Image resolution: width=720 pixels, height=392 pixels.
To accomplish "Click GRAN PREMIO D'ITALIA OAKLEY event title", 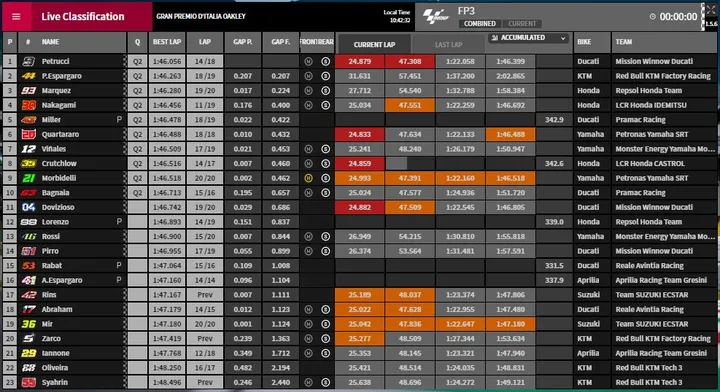I will click(x=201, y=16).
